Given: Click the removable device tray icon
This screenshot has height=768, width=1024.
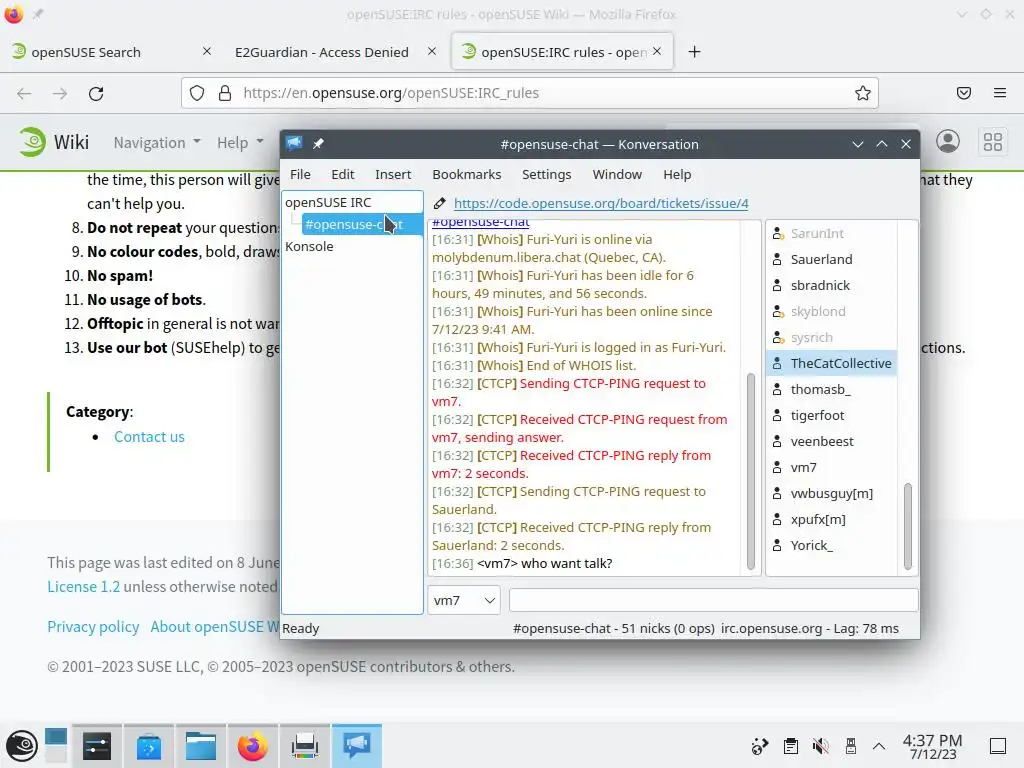Looking at the screenshot, I should [x=850, y=746].
